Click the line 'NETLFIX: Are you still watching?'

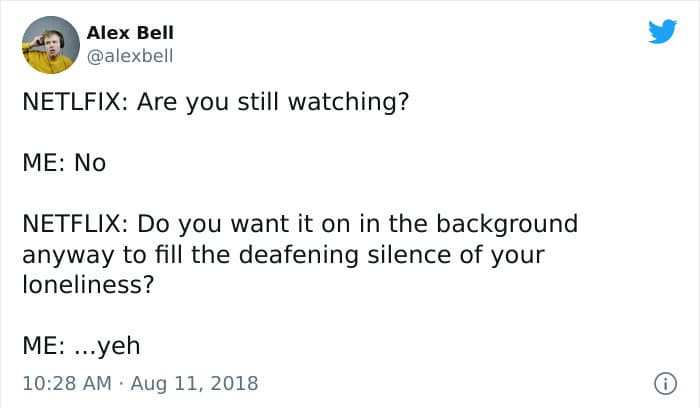pos(216,103)
